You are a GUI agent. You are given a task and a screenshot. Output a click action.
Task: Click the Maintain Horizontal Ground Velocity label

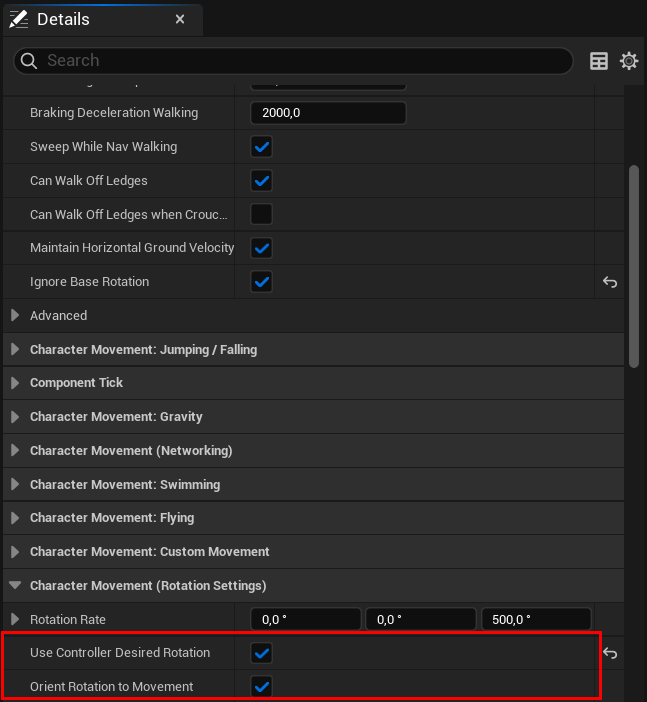click(132, 248)
